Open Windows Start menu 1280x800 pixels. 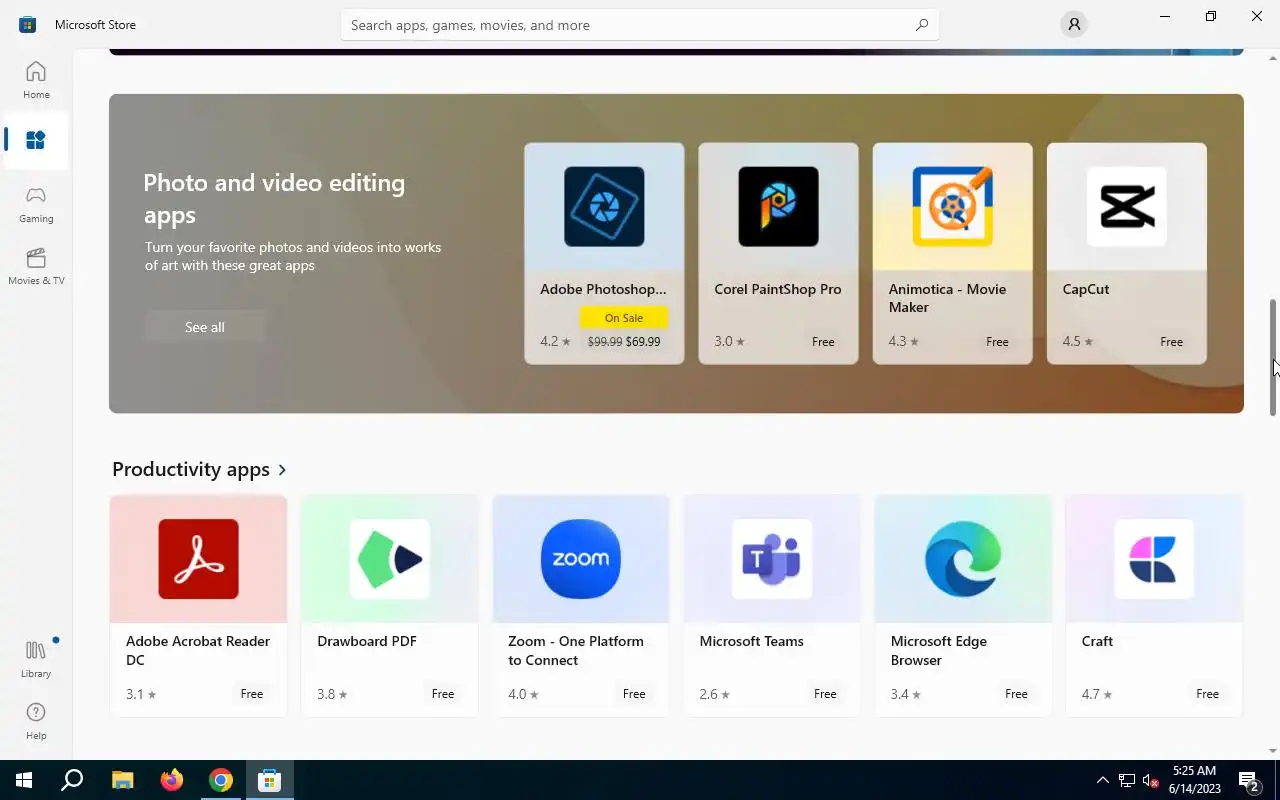(24, 780)
